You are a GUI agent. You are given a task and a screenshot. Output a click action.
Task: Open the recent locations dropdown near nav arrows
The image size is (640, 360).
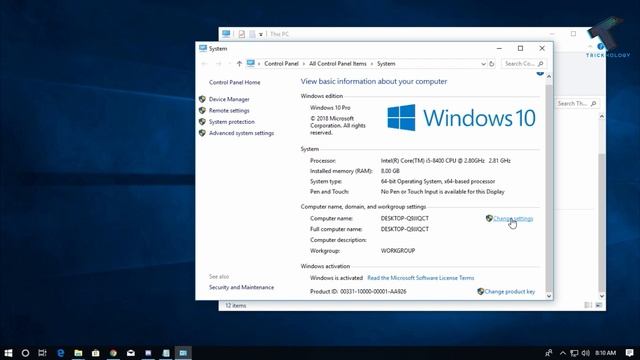(229, 64)
